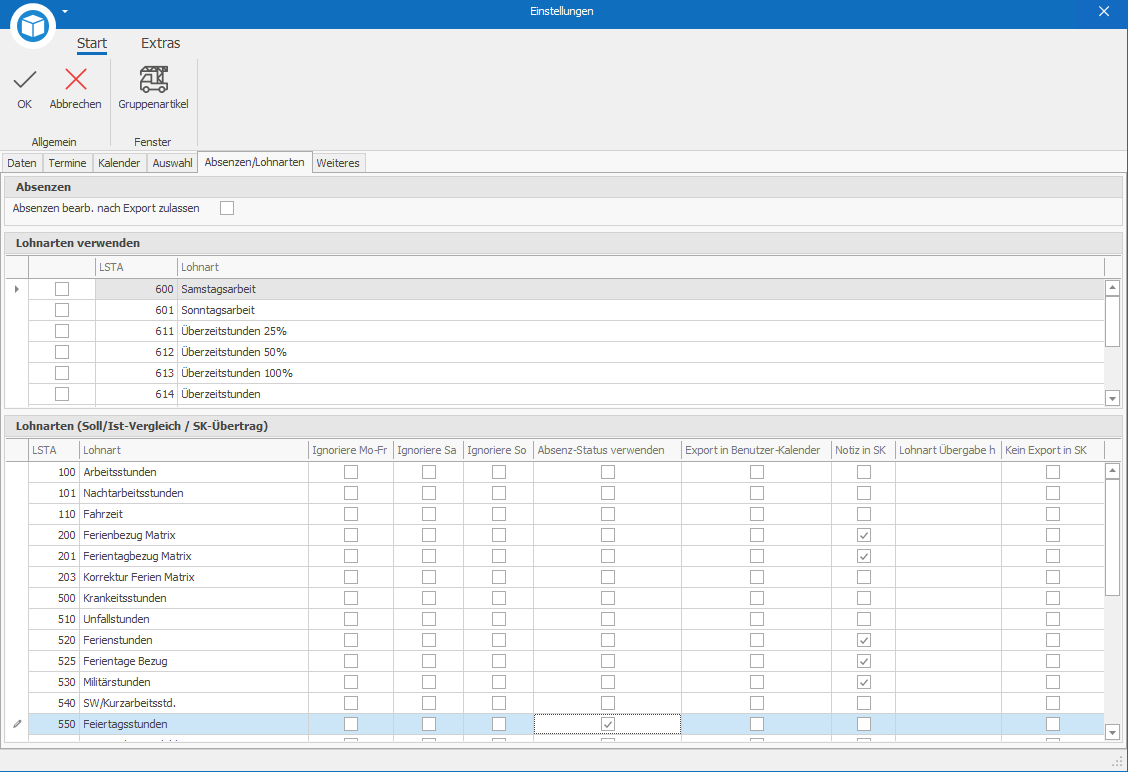This screenshot has width=1128, height=772.
Task: Tick the Überzeitstunden 25% checkbox
Action: [x=62, y=331]
